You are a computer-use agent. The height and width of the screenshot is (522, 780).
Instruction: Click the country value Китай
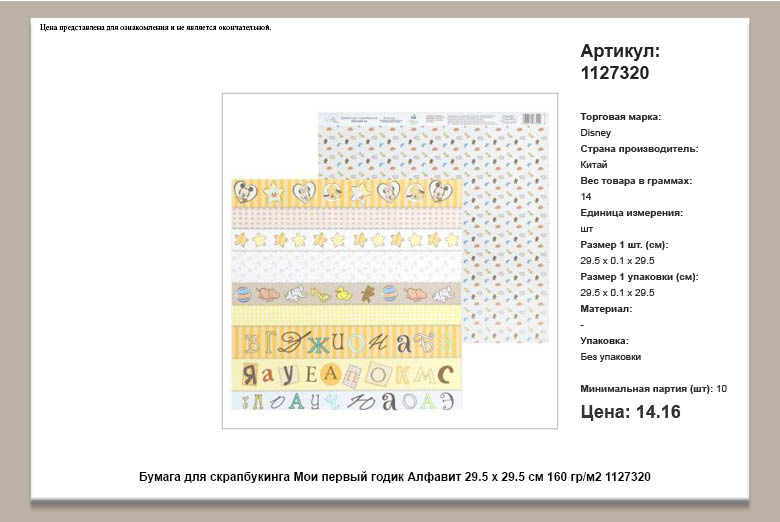pyautogui.click(x=593, y=165)
